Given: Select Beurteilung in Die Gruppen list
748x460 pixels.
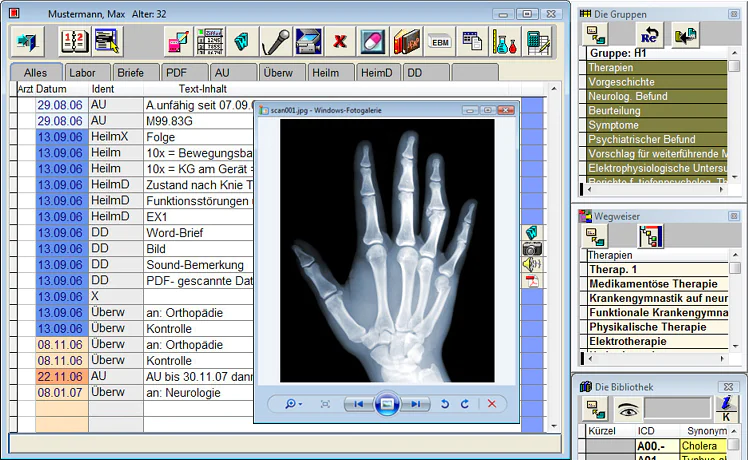Looking at the screenshot, I should click(x=656, y=110).
